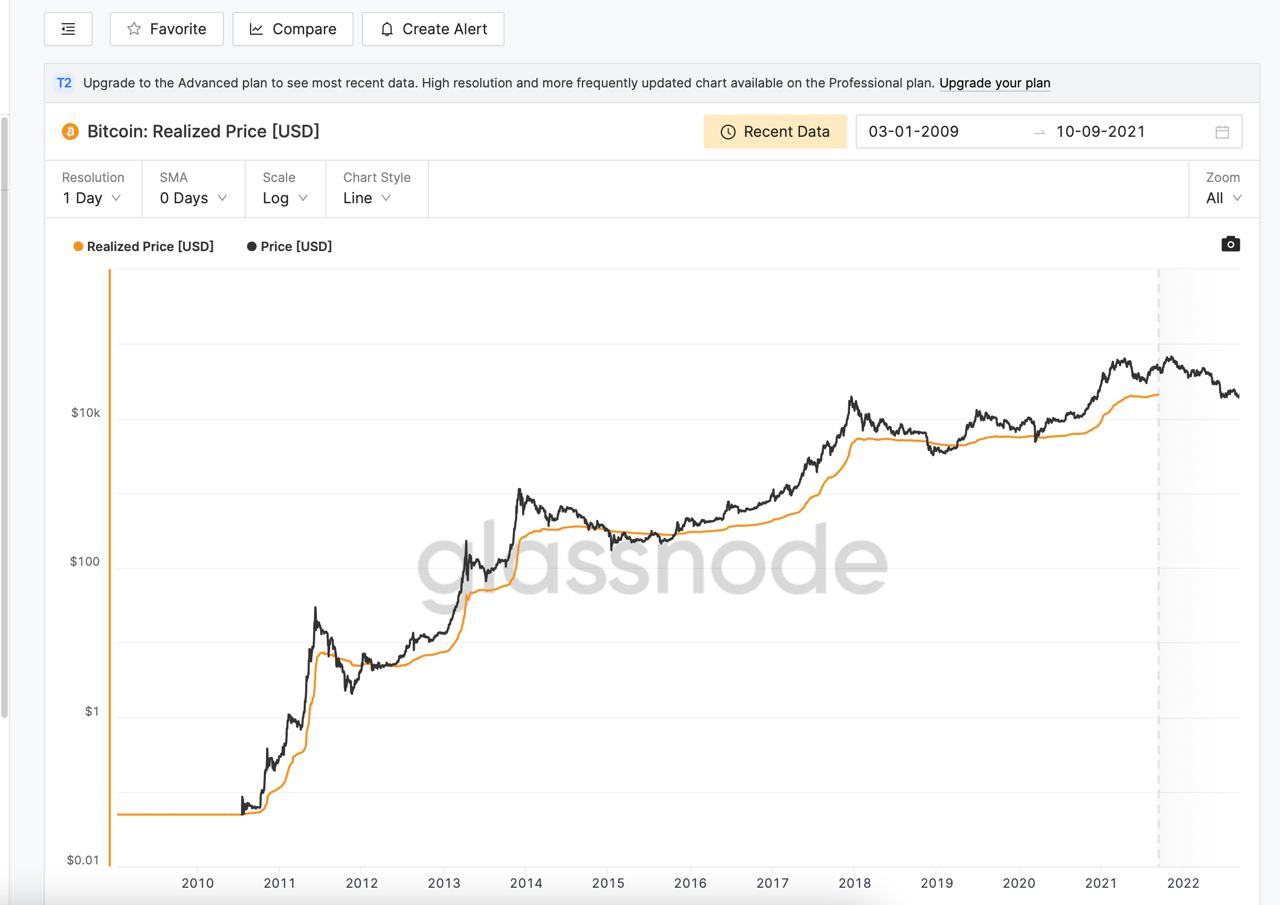The image size is (1280, 905).
Task: Click the star Favorite button
Action: 166,29
